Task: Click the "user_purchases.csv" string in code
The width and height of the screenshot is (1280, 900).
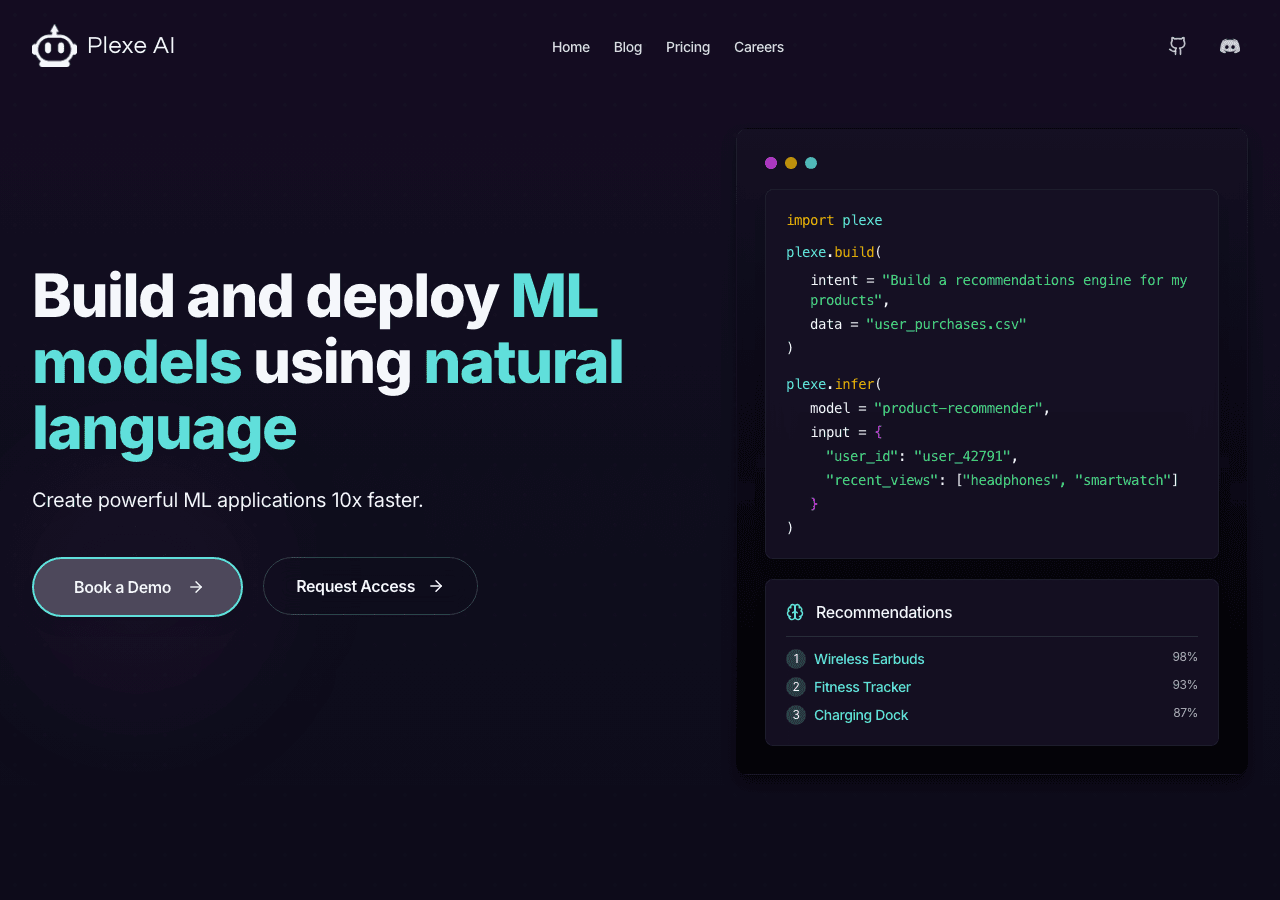Action: point(946,324)
